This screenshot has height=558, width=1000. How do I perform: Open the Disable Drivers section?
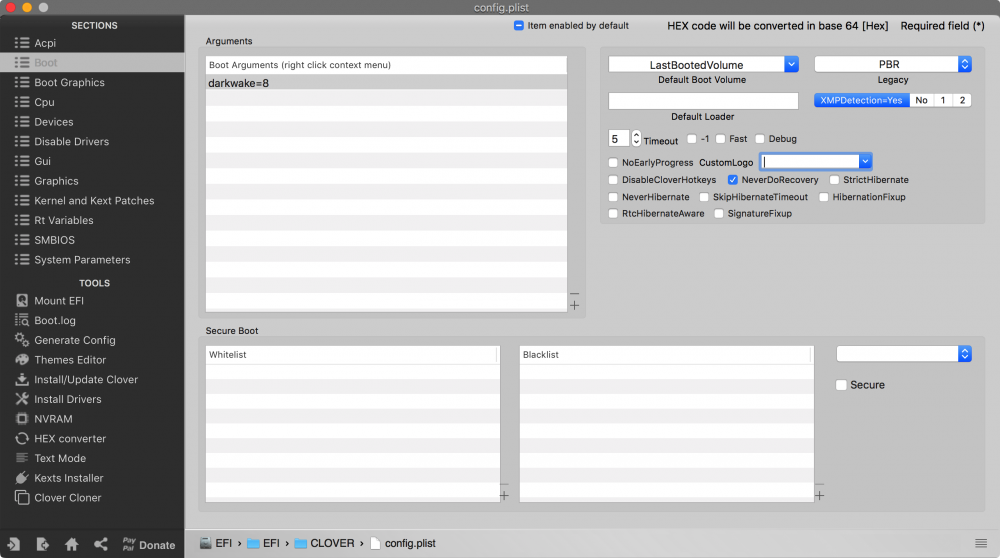pyautogui.click(x=92, y=142)
